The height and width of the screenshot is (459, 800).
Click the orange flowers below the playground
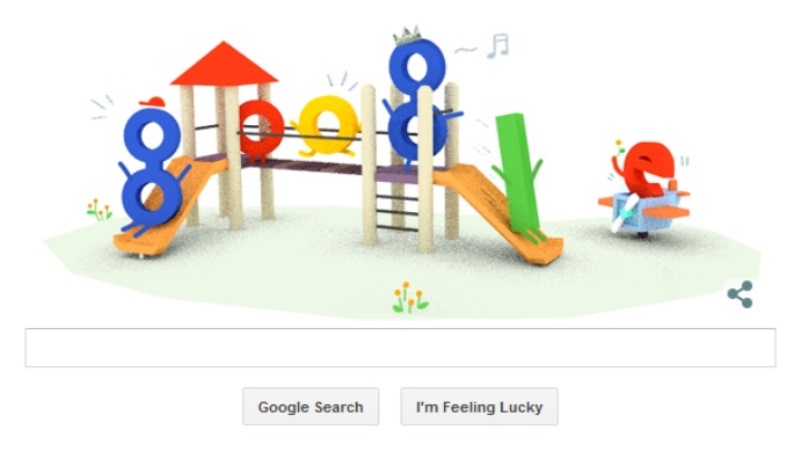[x=410, y=297]
